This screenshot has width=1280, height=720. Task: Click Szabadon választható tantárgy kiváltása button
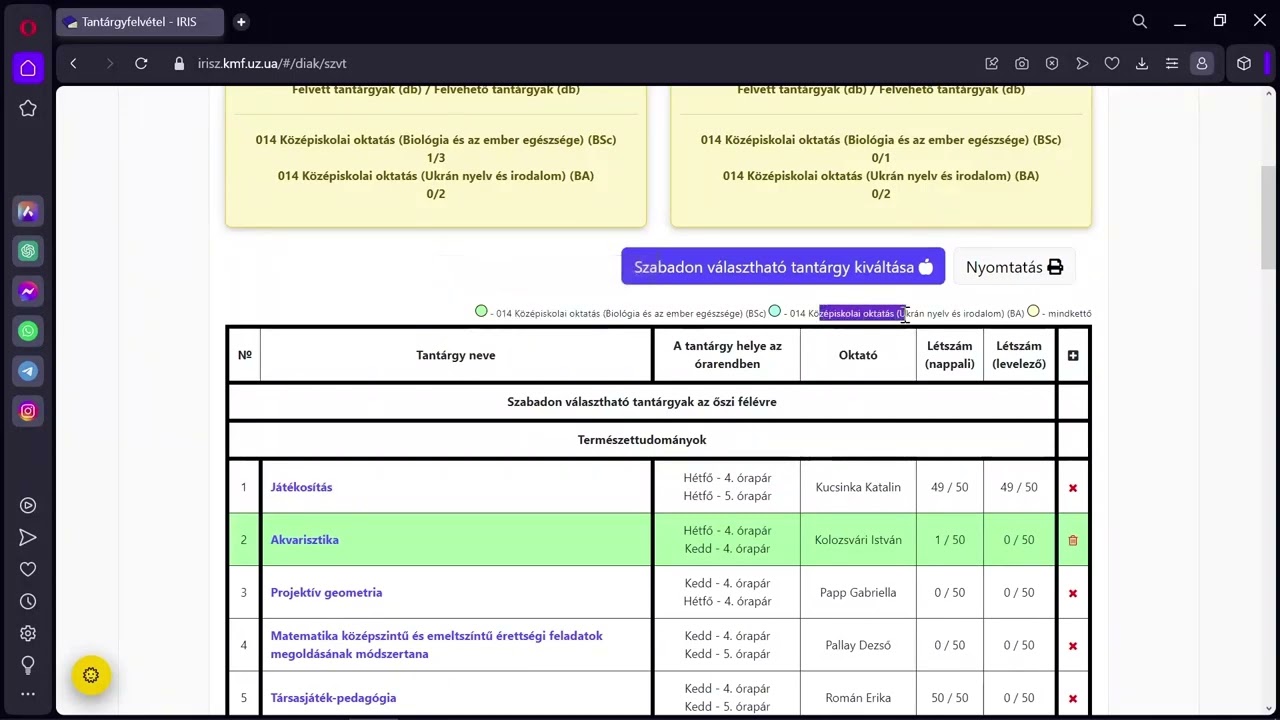tap(783, 267)
